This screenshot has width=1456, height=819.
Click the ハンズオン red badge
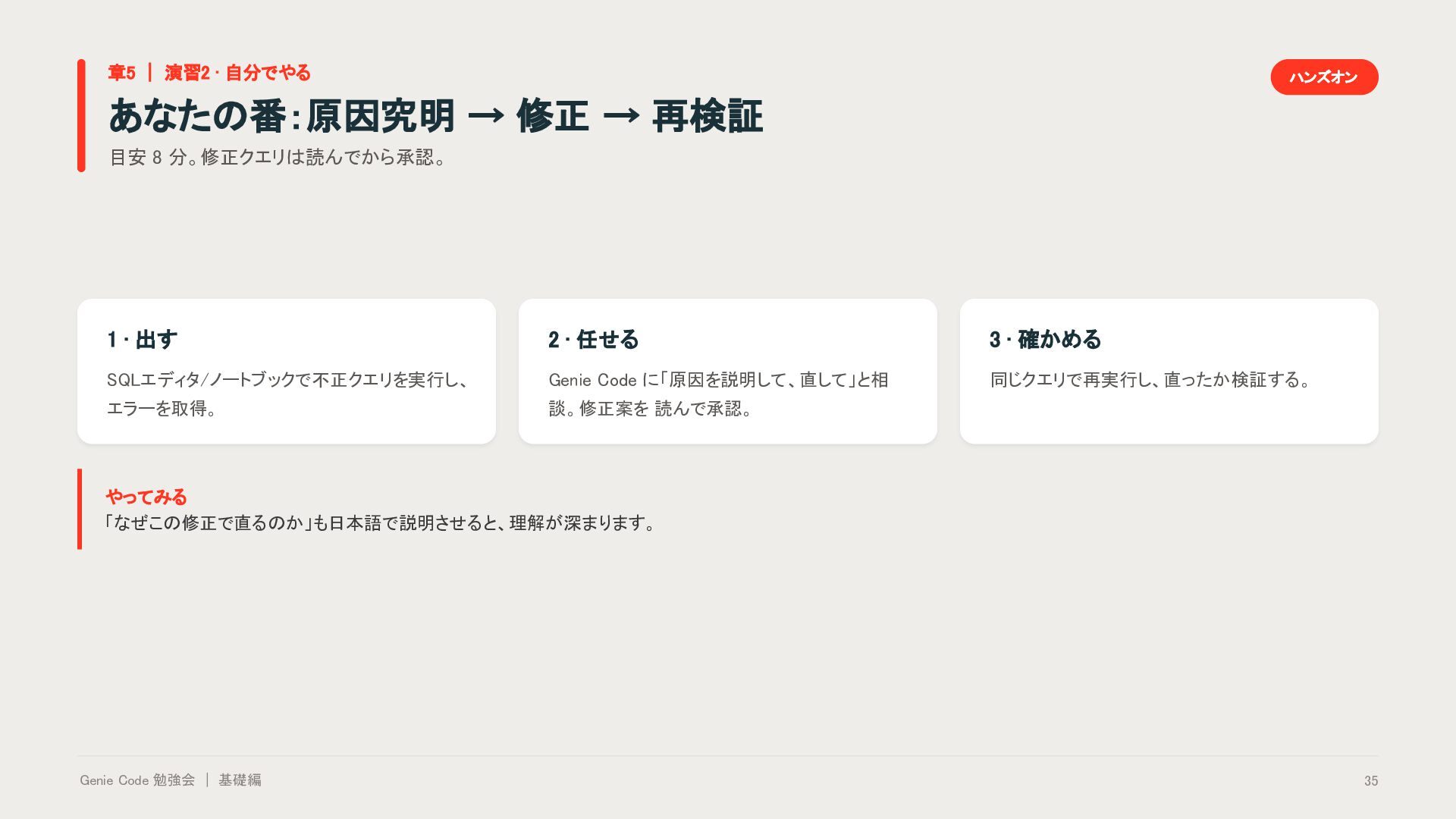pyautogui.click(x=1324, y=77)
